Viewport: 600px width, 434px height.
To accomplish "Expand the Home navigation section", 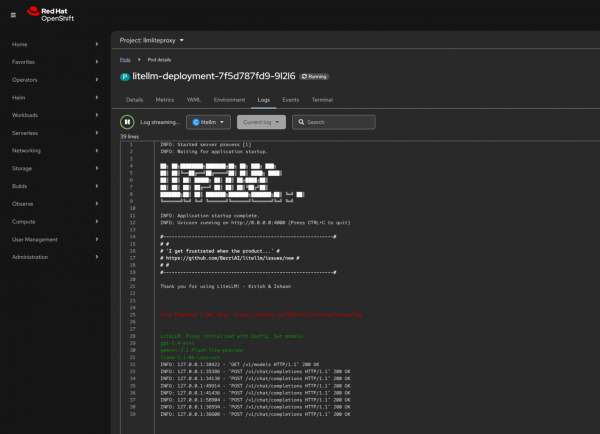I will 55,44.
